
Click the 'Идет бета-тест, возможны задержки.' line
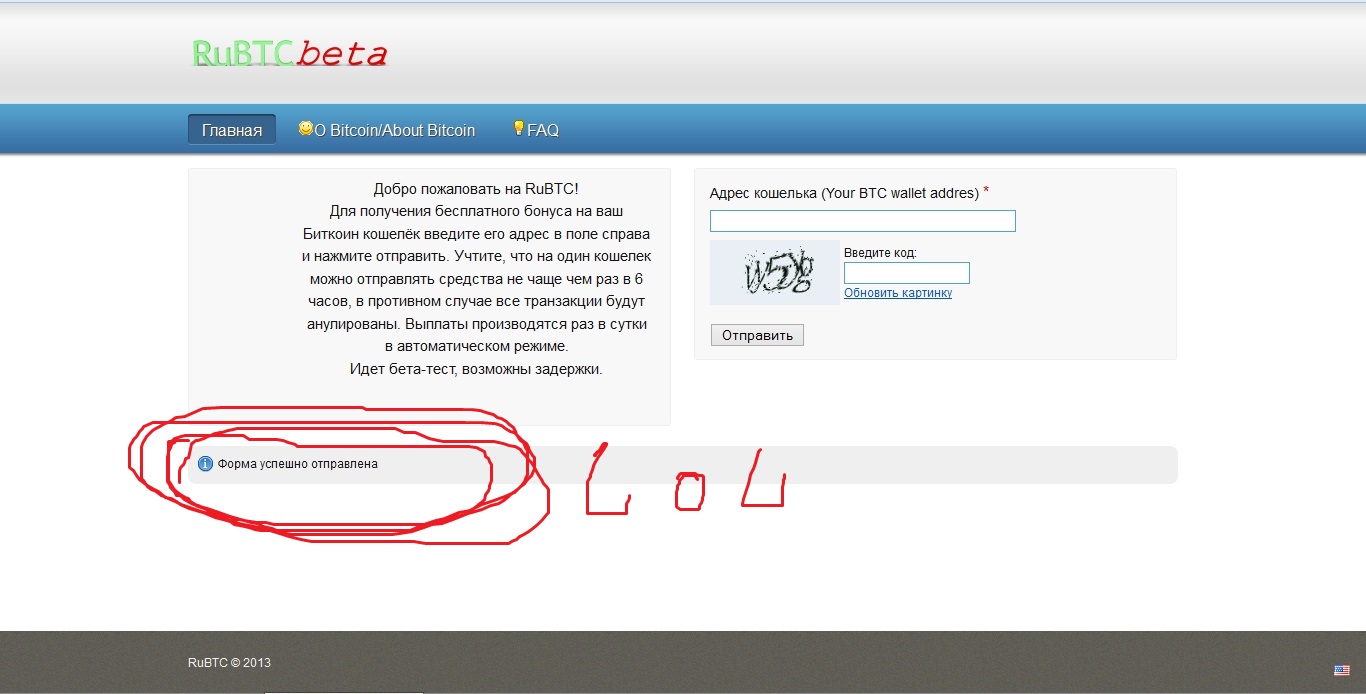(476, 369)
